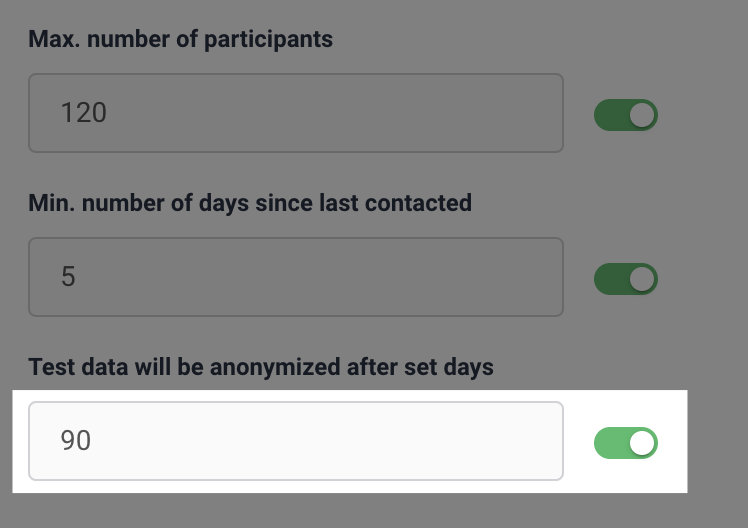Click the white knob of the participants switch
Viewport: 748px width, 528px height.
click(x=642, y=115)
